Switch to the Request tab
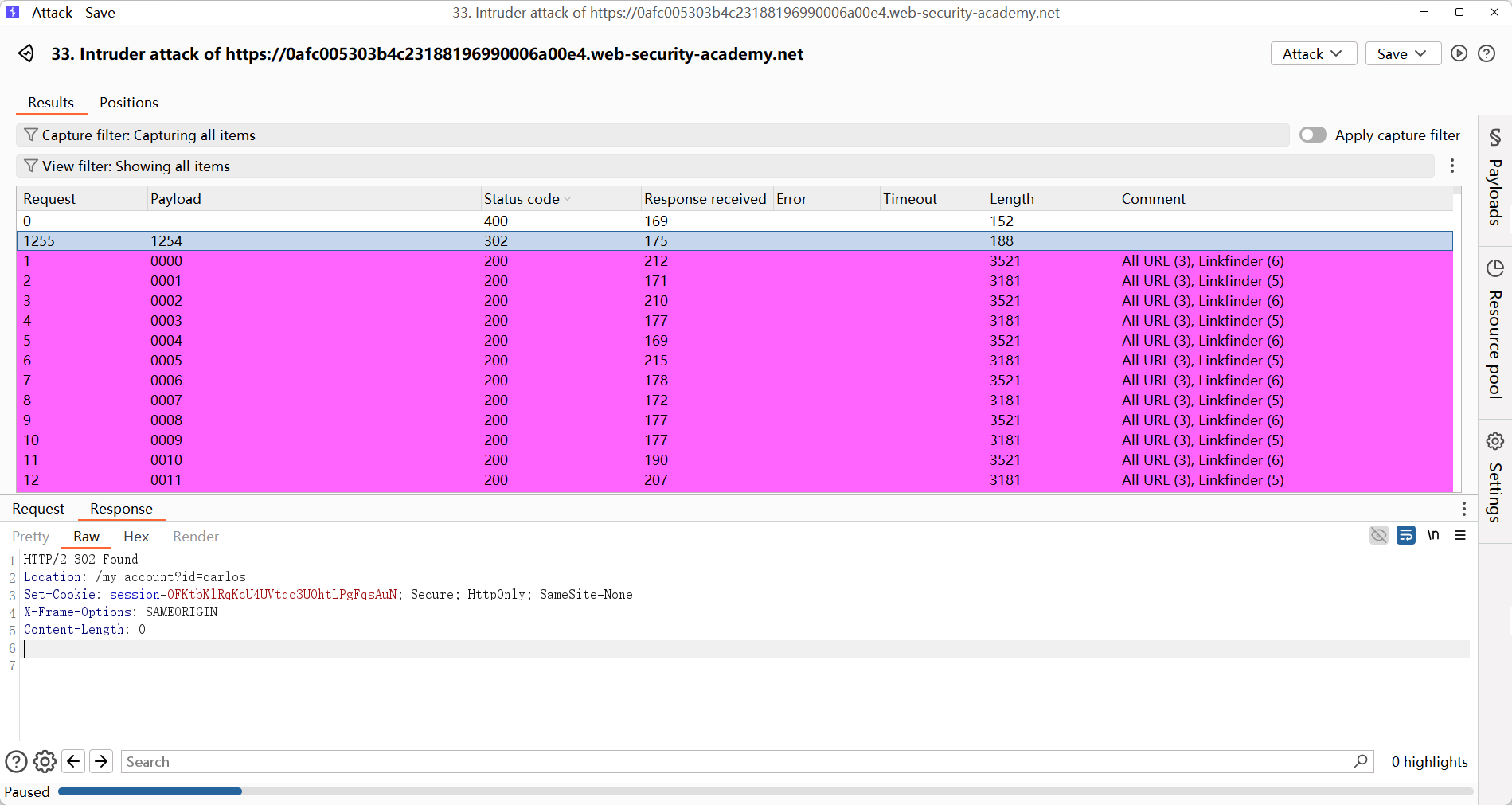The image size is (1512, 805). pos(38,509)
